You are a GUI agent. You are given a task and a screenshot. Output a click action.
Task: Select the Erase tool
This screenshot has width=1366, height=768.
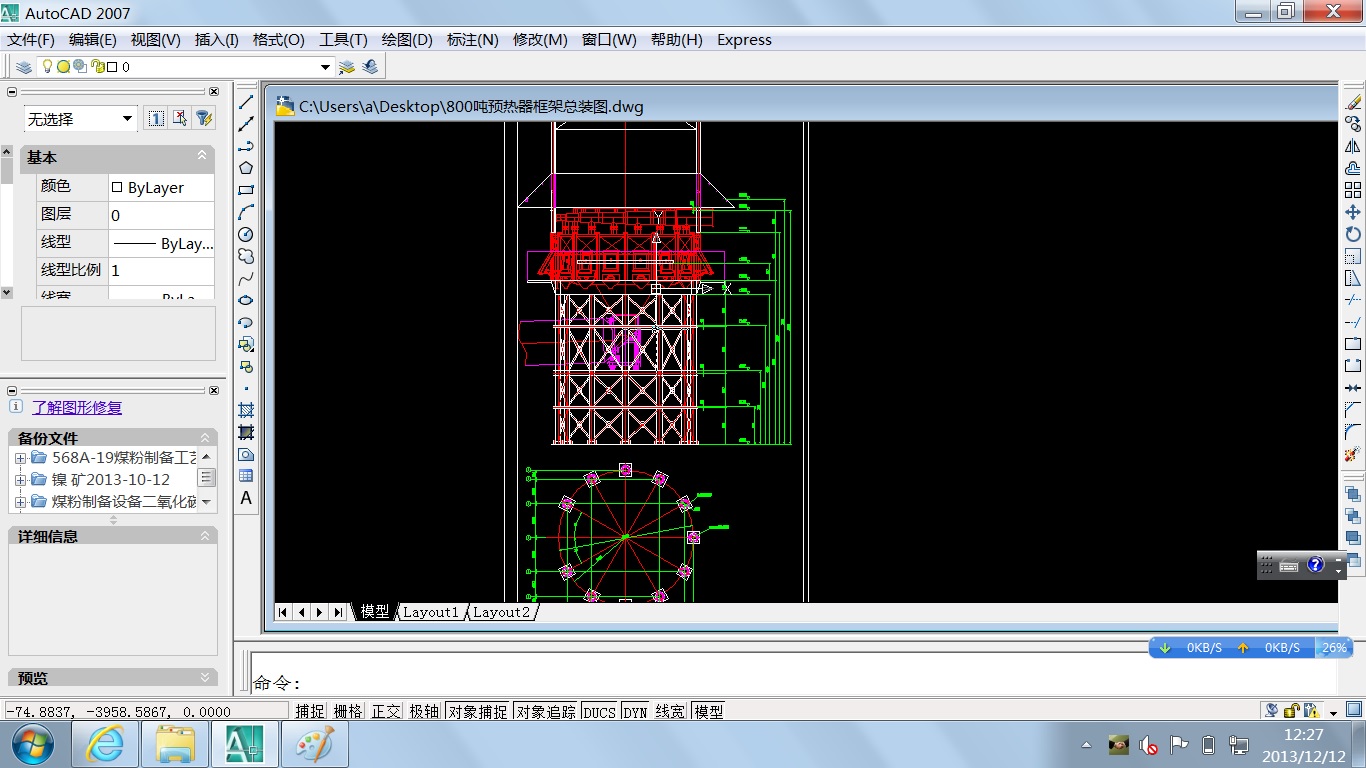pyautogui.click(x=1353, y=102)
